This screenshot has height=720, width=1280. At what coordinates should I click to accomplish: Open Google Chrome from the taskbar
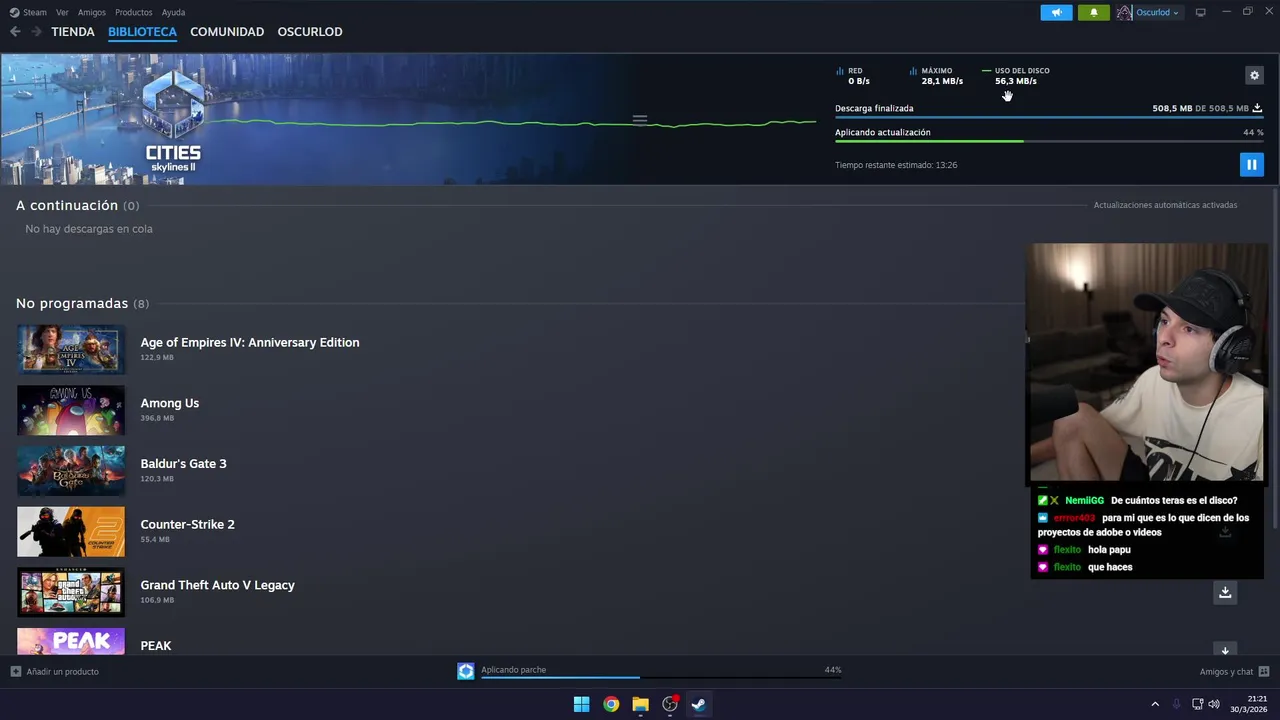coord(611,704)
